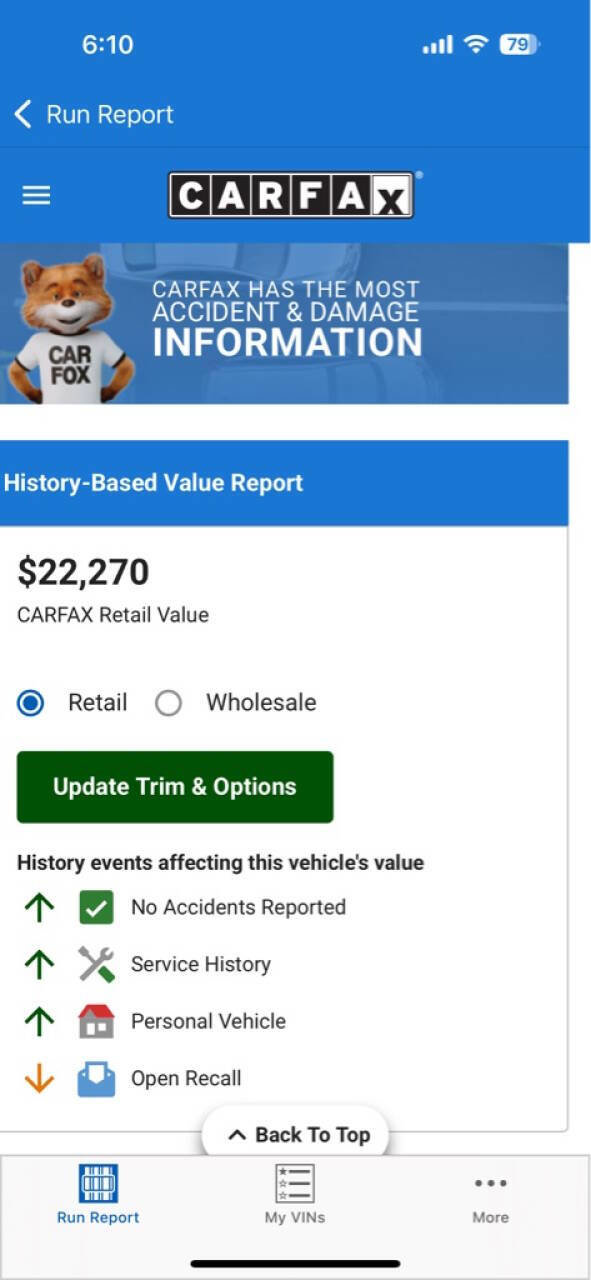591x1280 pixels.
Task: Go back using Run Report navigation link
Action: point(95,113)
